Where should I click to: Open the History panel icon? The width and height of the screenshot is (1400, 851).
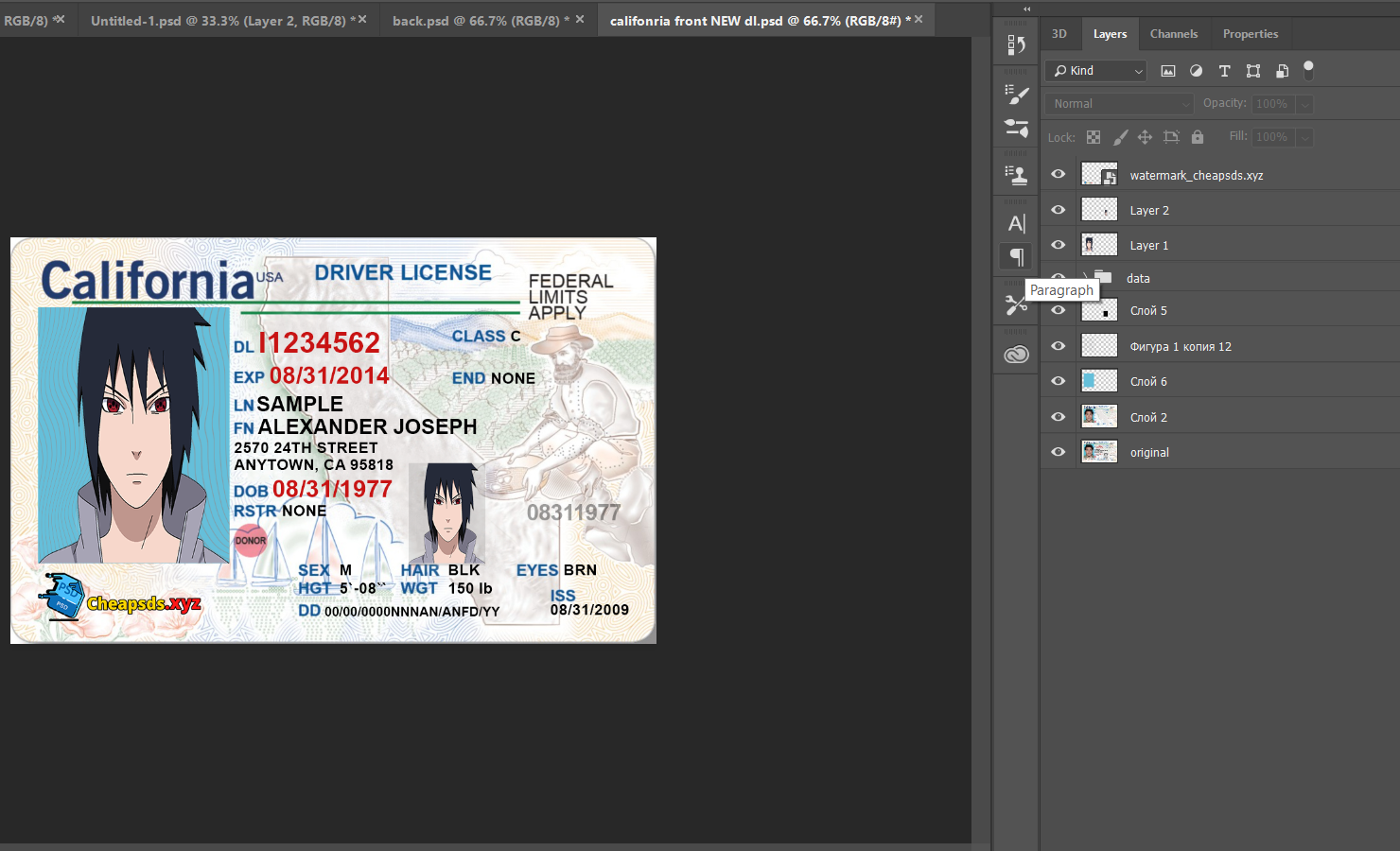[x=1016, y=44]
